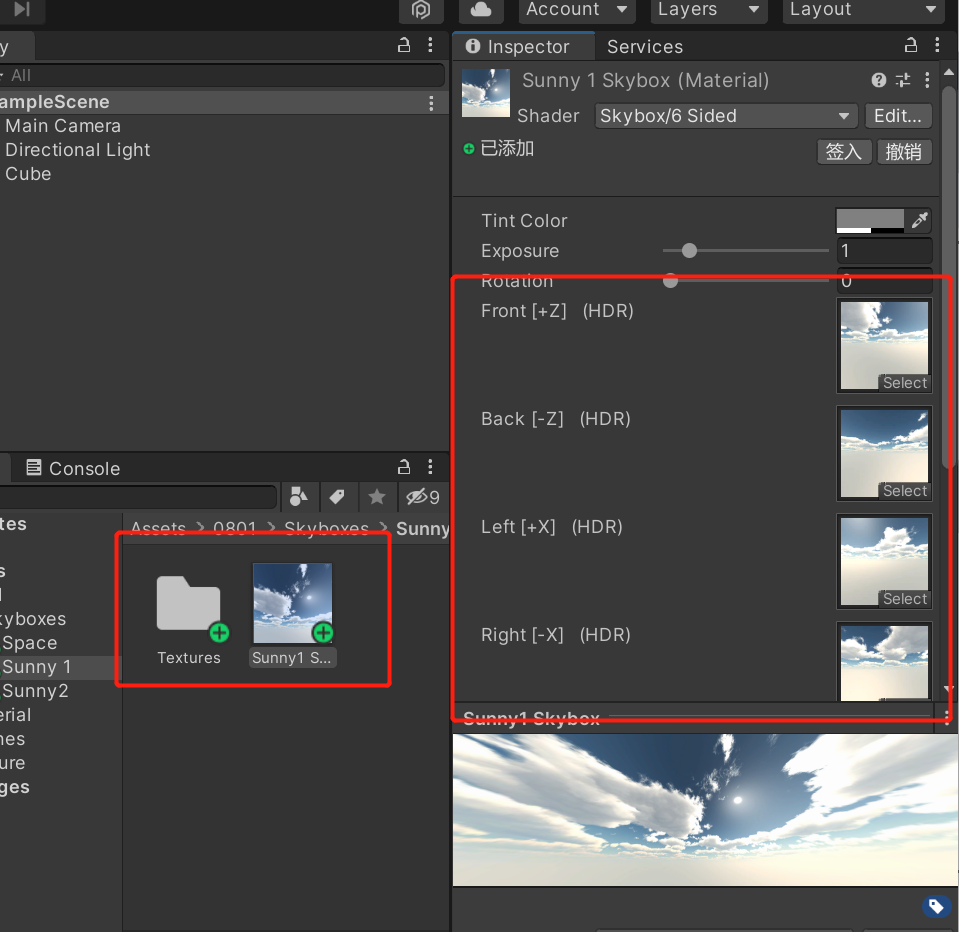Viewport: 959px width, 932px height.
Task: Click the Hierarchy search field
Action: (x=221, y=75)
